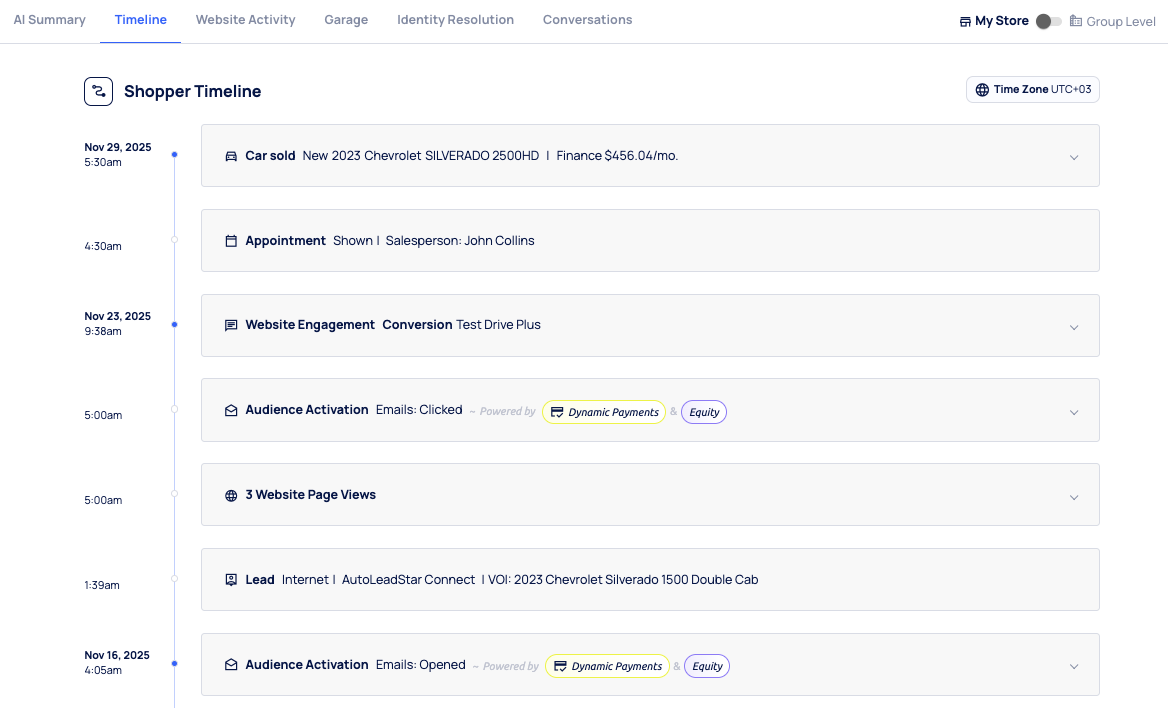Click the globe icon beside 3 Website Page Views

(231, 495)
